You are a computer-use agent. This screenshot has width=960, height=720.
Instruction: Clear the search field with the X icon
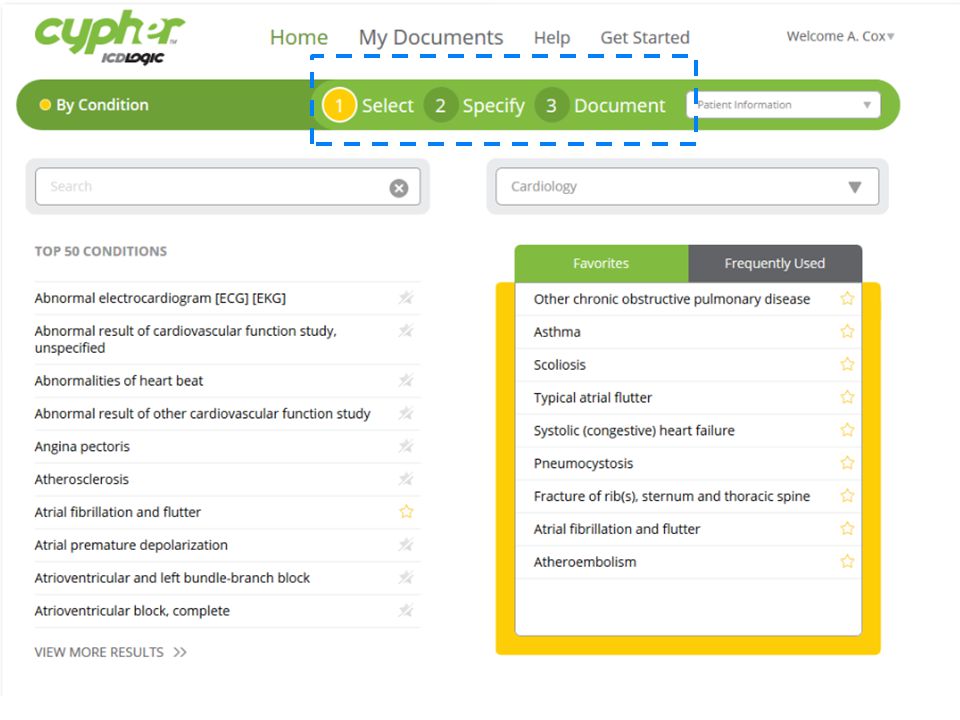click(x=399, y=188)
